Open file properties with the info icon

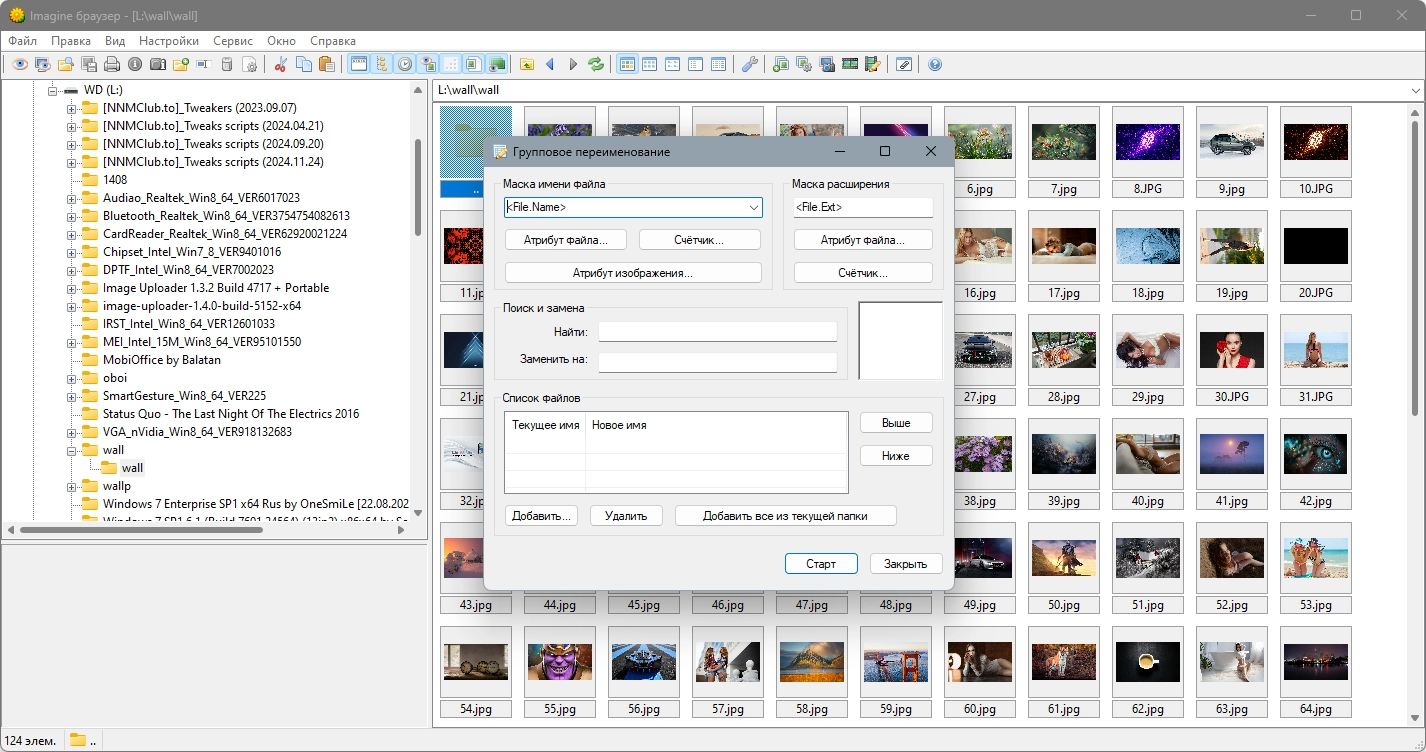135,64
